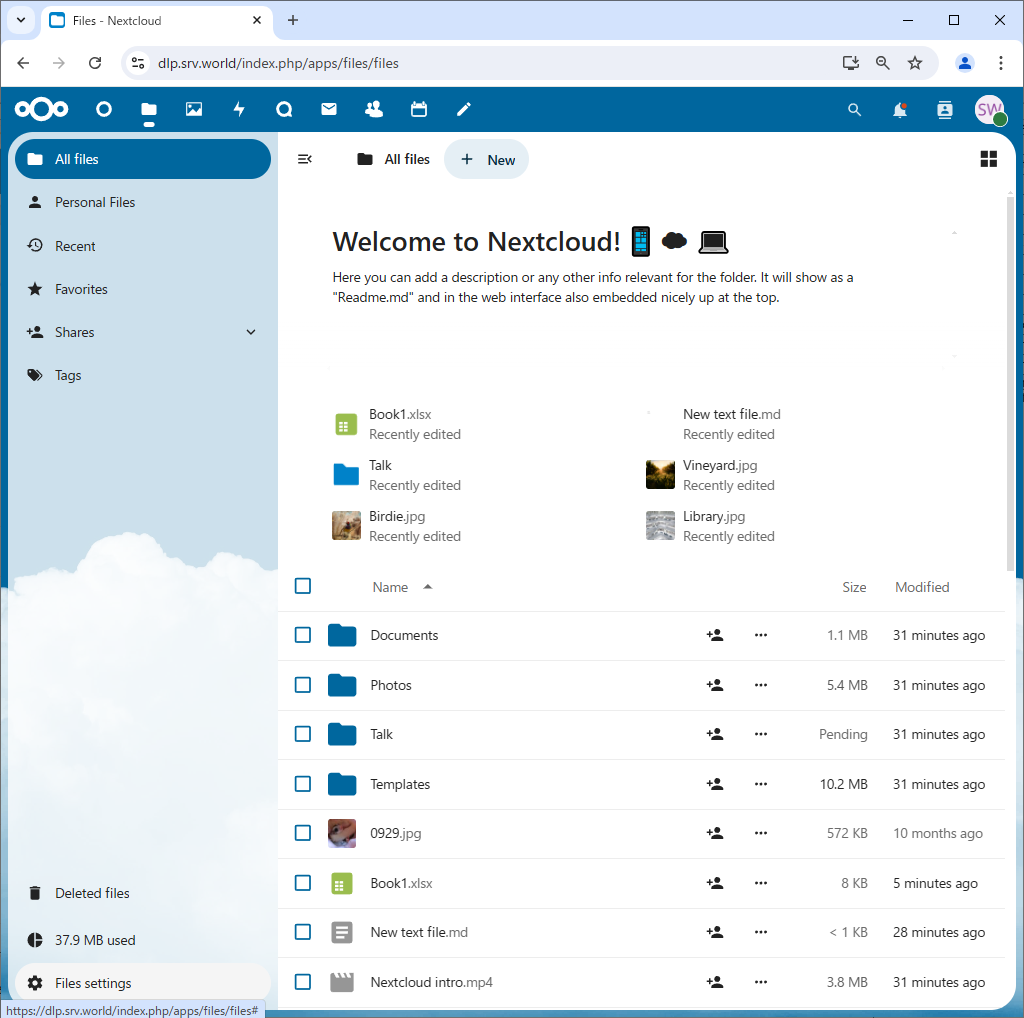Open actions menu for Book1.xlsx
Image resolution: width=1024 pixels, height=1018 pixels.
click(x=761, y=883)
